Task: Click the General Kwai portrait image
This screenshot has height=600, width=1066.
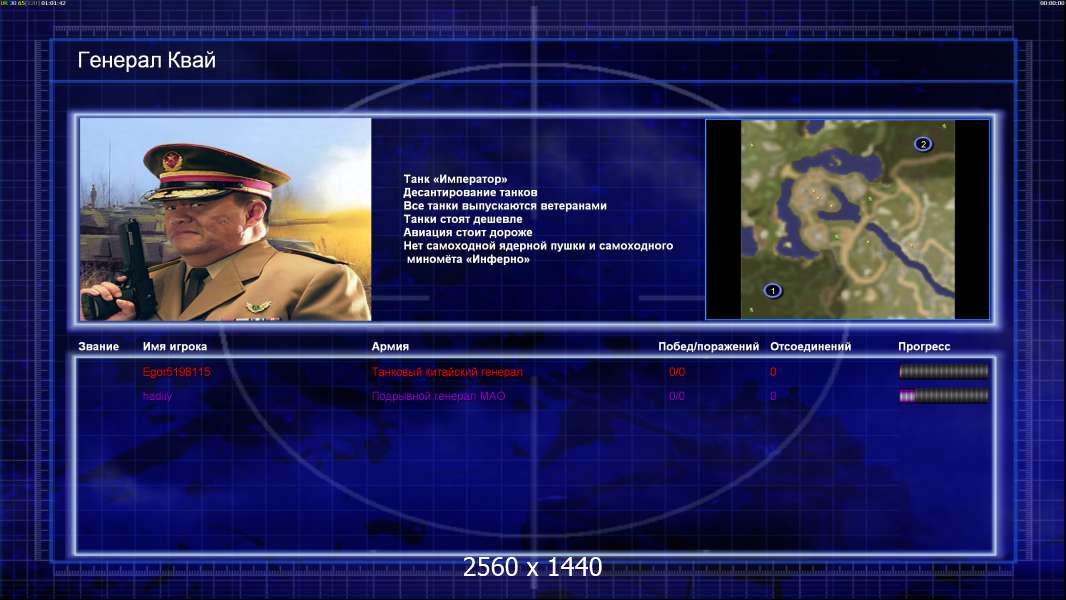Action: (226, 219)
